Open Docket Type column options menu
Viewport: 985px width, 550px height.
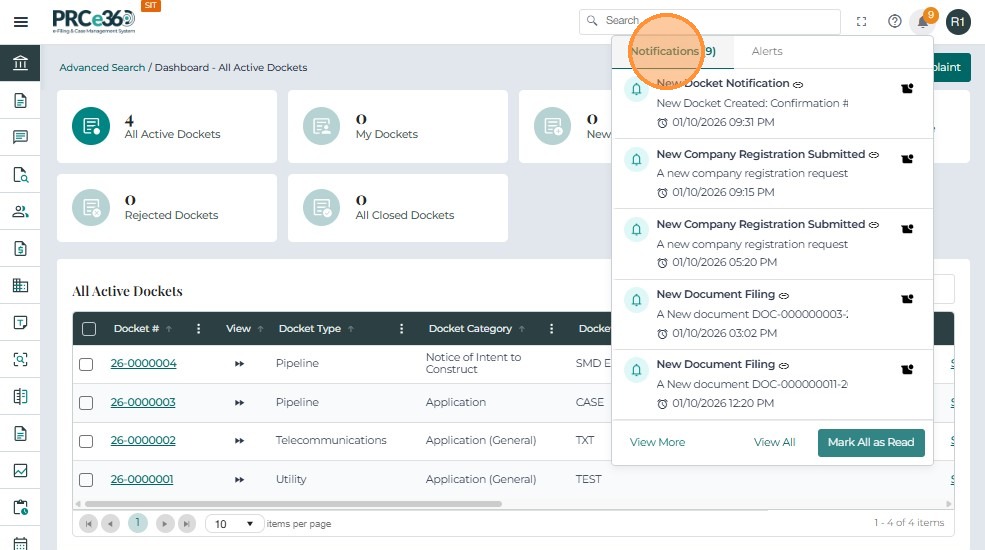point(401,329)
